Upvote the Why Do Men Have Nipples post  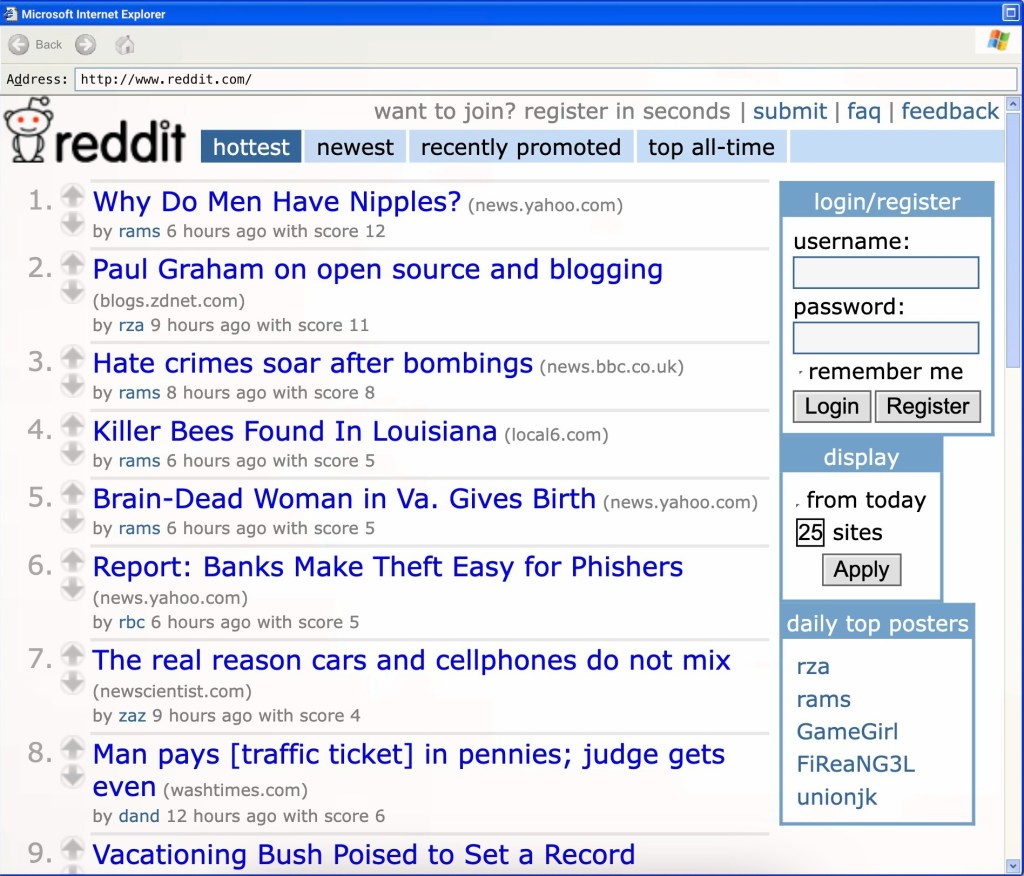click(72, 195)
